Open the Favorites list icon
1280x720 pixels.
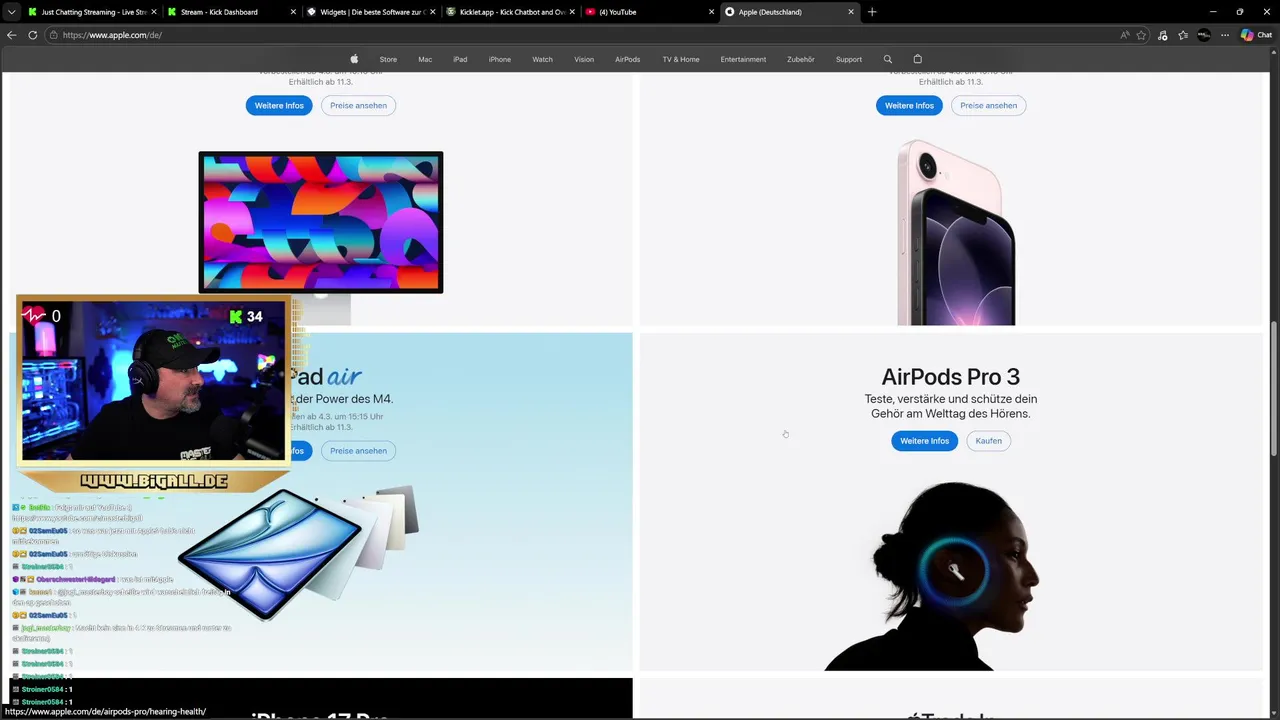1183,35
